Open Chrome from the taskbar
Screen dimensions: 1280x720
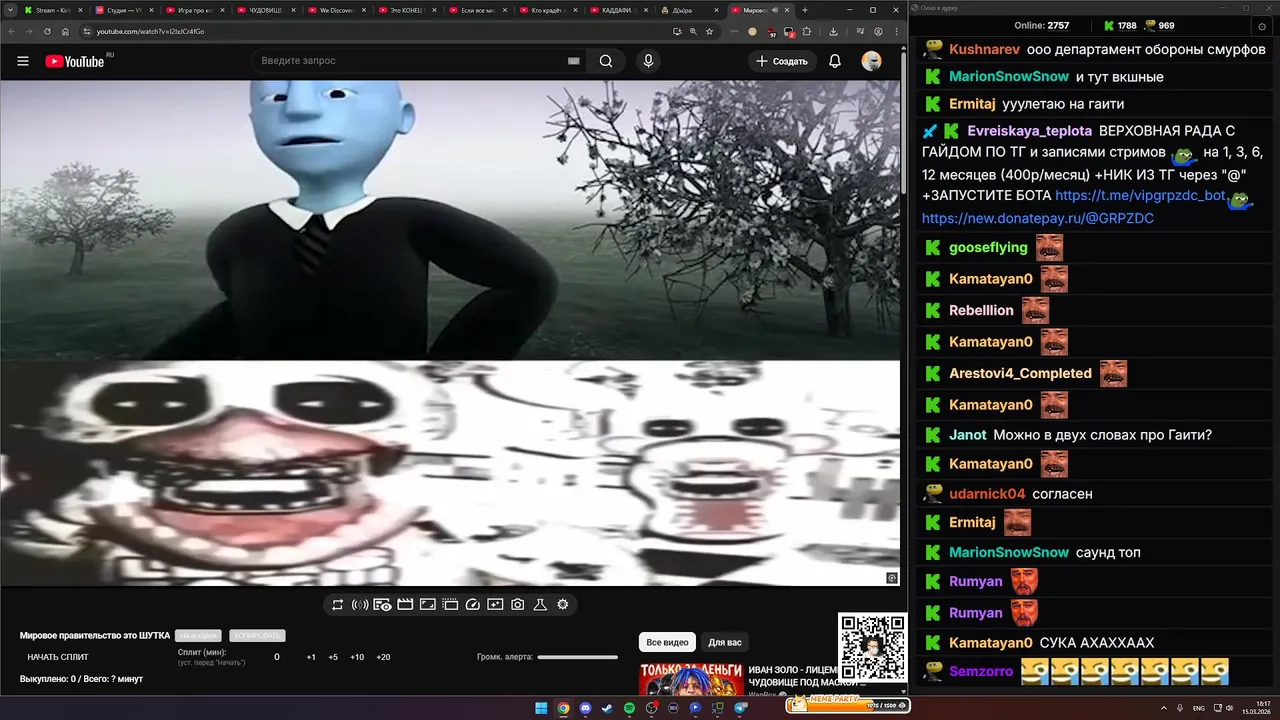563,708
